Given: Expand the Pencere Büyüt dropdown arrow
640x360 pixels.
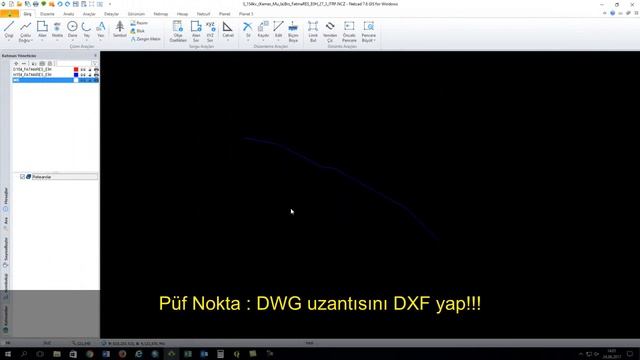Looking at the screenshot, I should (x=375, y=41).
